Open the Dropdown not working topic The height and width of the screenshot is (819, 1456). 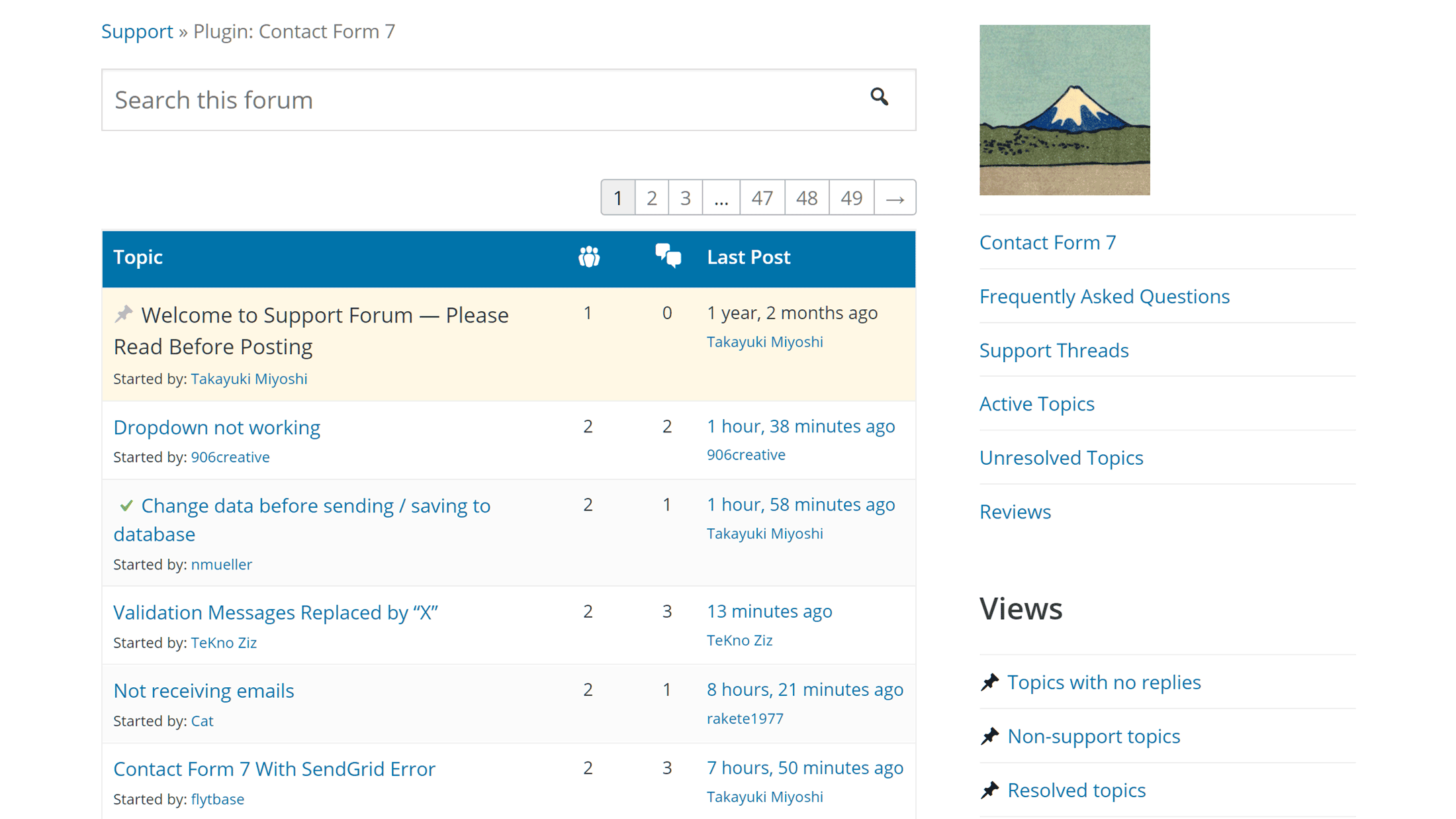click(216, 427)
